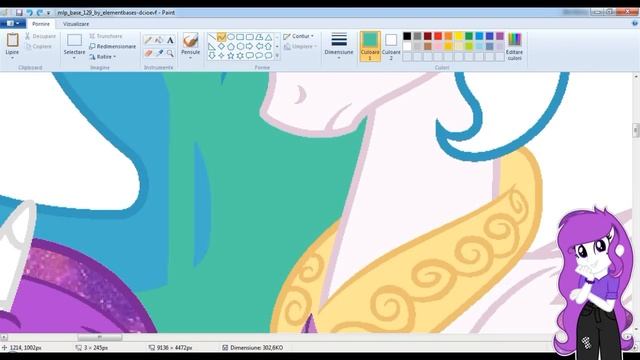Viewport: 640px width, 360px height.
Task: Choose the Line shape
Action: tap(212, 38)
